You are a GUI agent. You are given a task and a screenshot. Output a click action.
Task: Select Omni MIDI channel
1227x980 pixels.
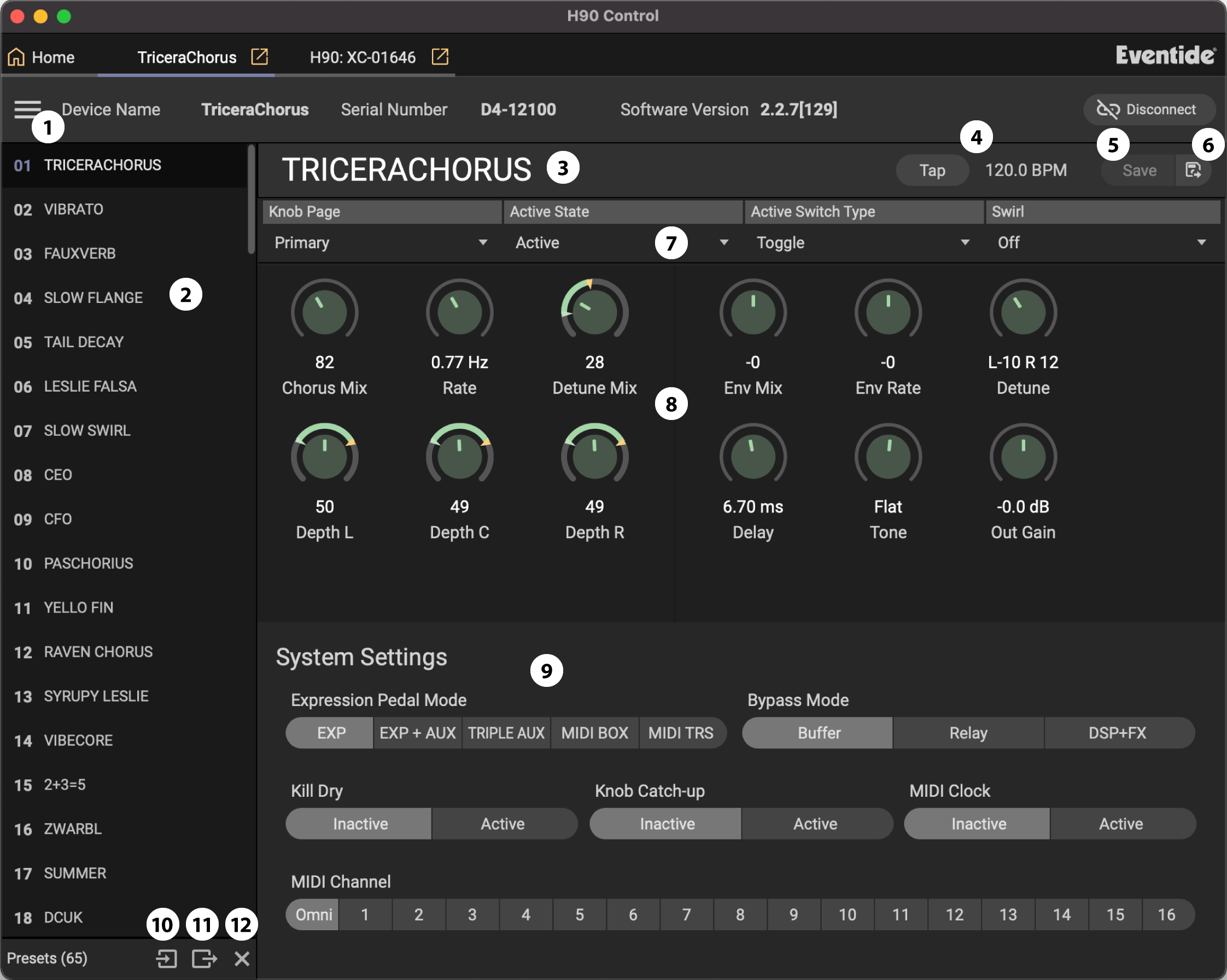(x=312, y=915)
